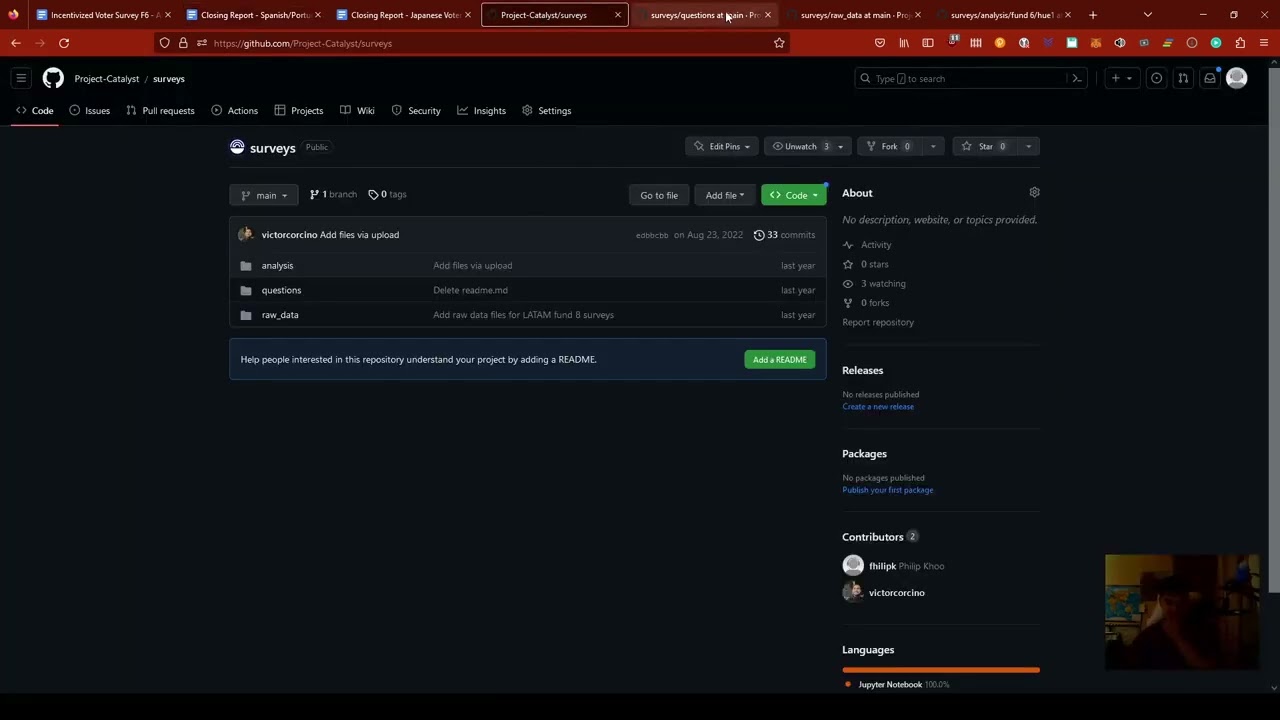The image size is (1280, 720).
Task: Click the site lock padlock icon
Action: [183, 43]
